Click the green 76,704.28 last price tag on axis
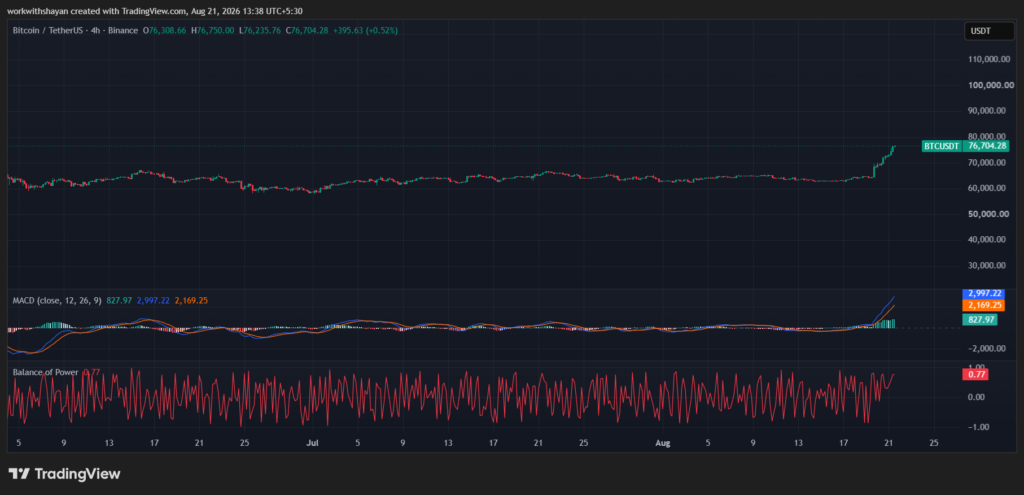Image resolution: width=1024 pixels, height=495 pixels. point(986,146)
